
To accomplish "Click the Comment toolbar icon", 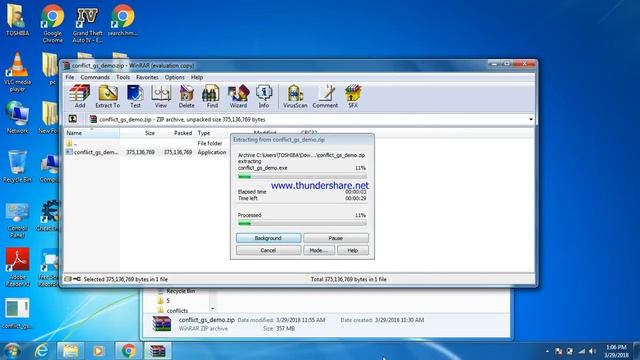I will pos(325,96).
